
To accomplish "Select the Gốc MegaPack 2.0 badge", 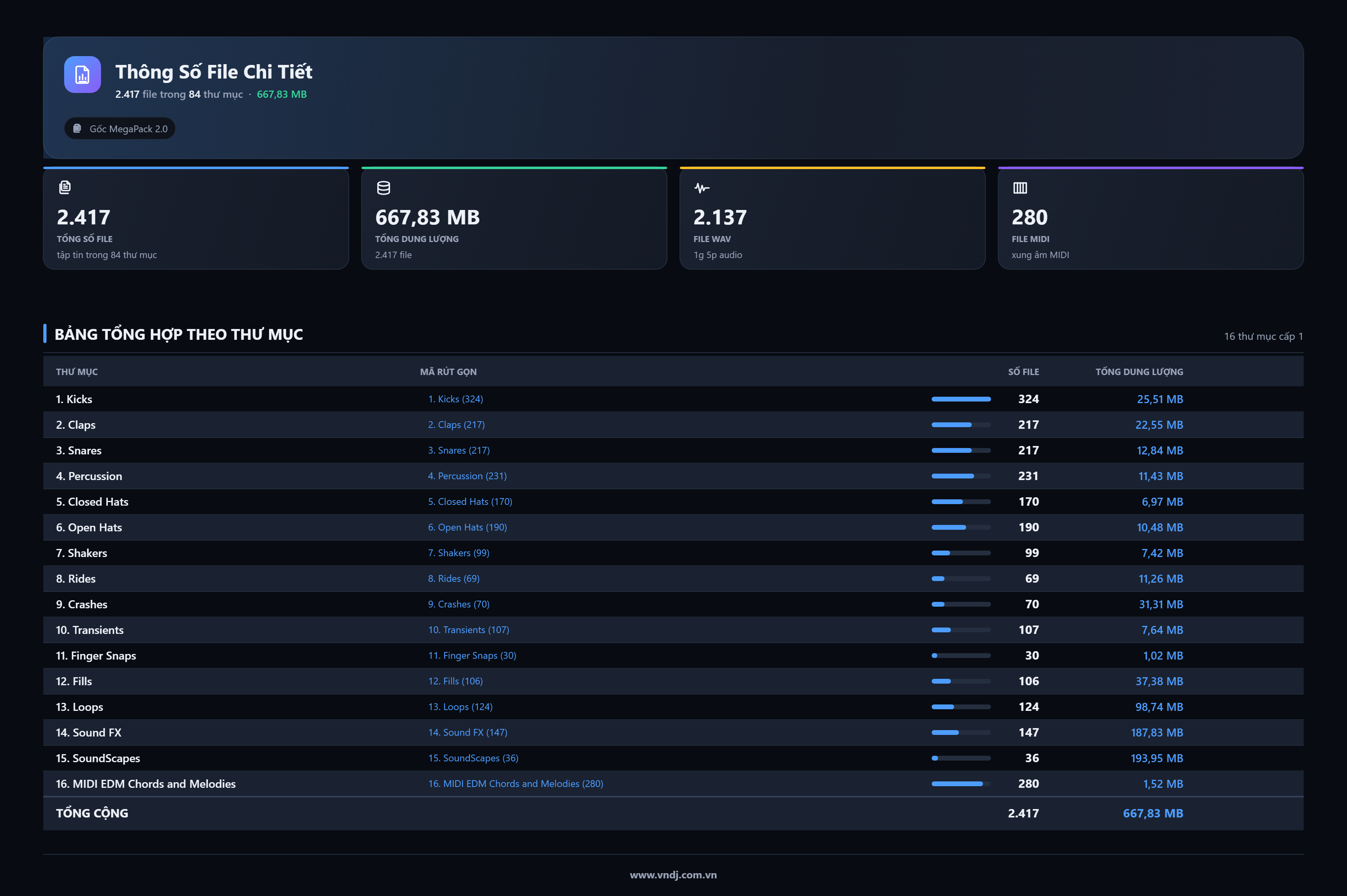I will pyautogui.click(x=120, y=129).
